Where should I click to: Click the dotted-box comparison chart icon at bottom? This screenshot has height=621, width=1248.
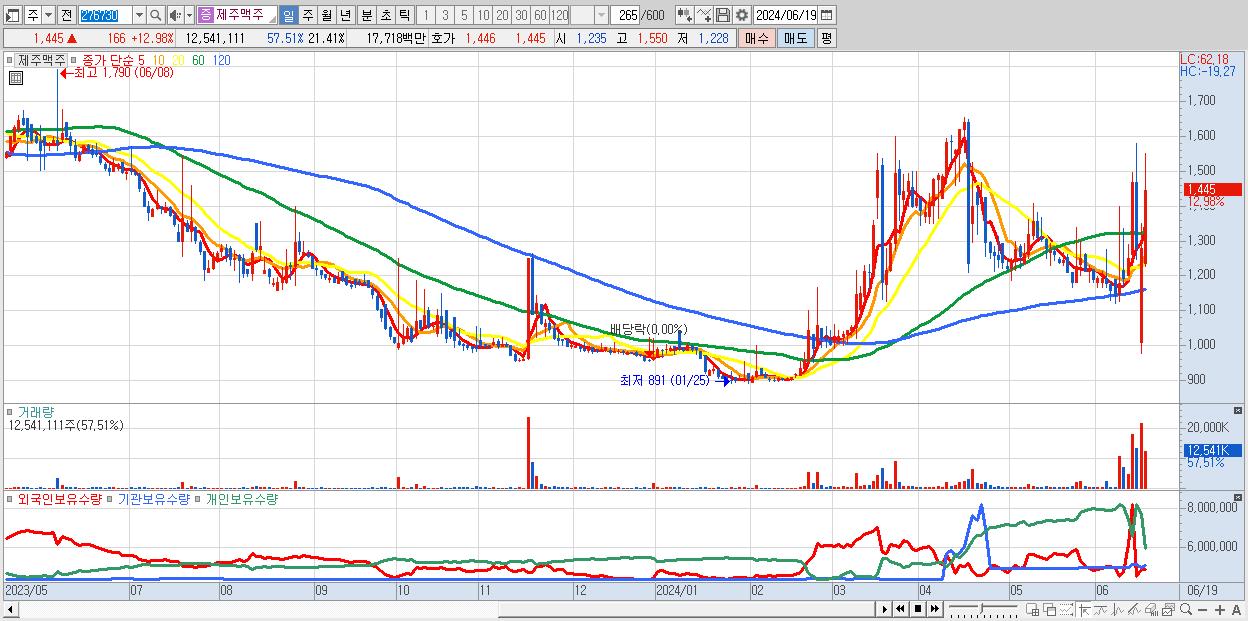[x=1066, y=610]
